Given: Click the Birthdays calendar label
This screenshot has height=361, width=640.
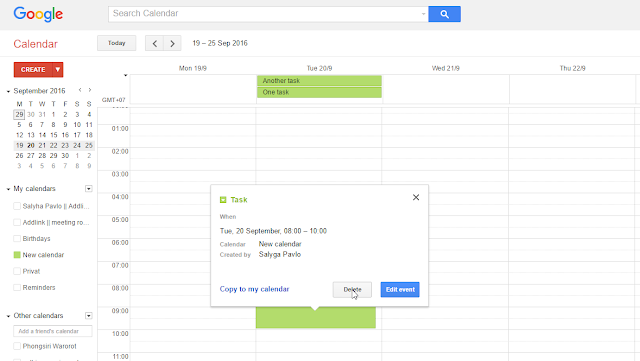Looking at the screenshot, I should [x=36, y=238].
